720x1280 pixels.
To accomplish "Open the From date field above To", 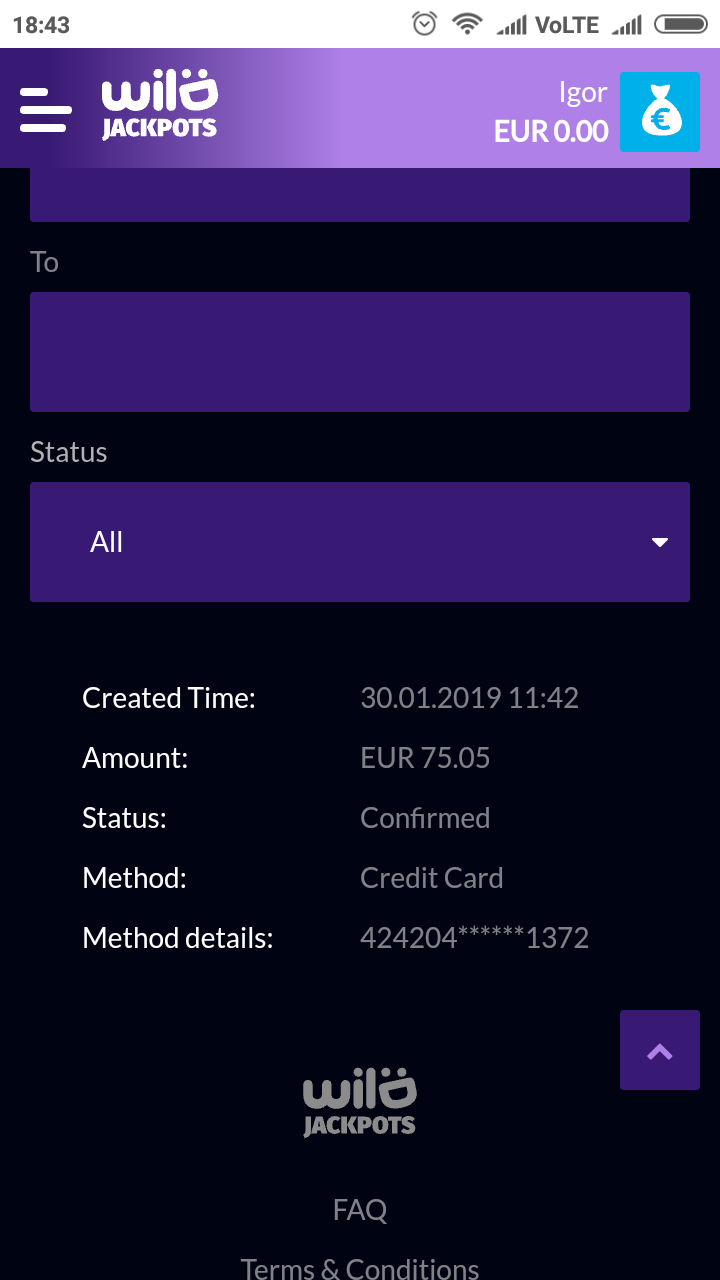I will pos(360,195).
